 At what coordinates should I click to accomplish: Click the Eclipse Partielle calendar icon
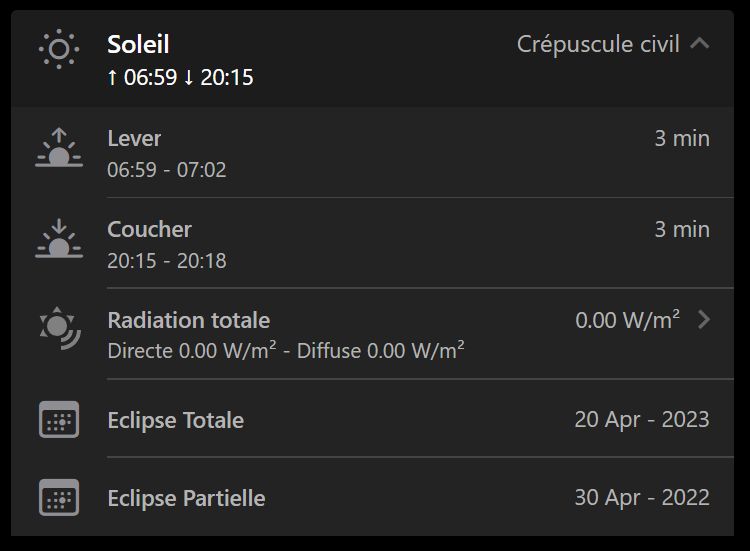tap(59, 497)
